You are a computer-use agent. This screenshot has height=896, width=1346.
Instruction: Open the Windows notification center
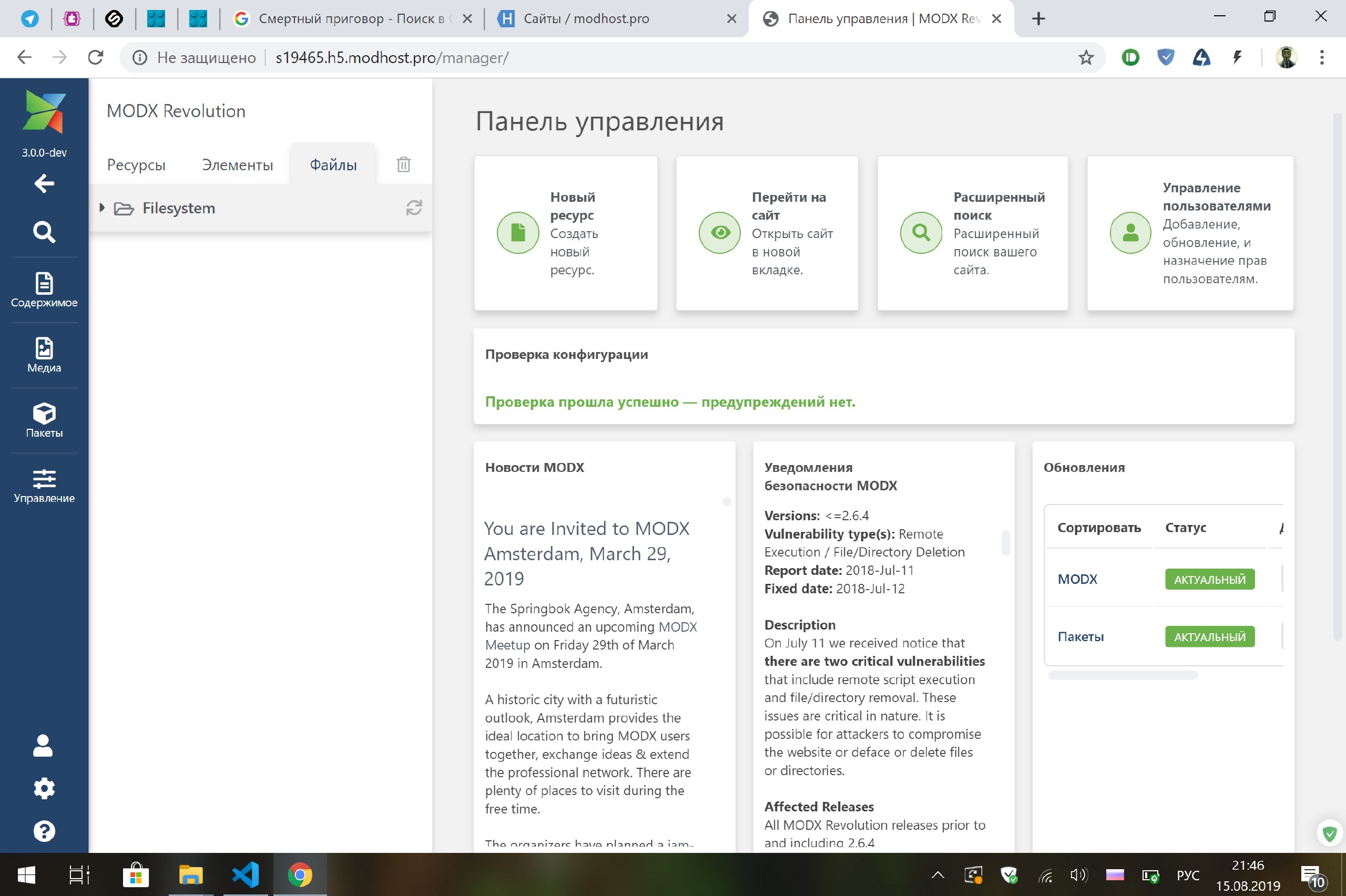(x=1313, y=876)
